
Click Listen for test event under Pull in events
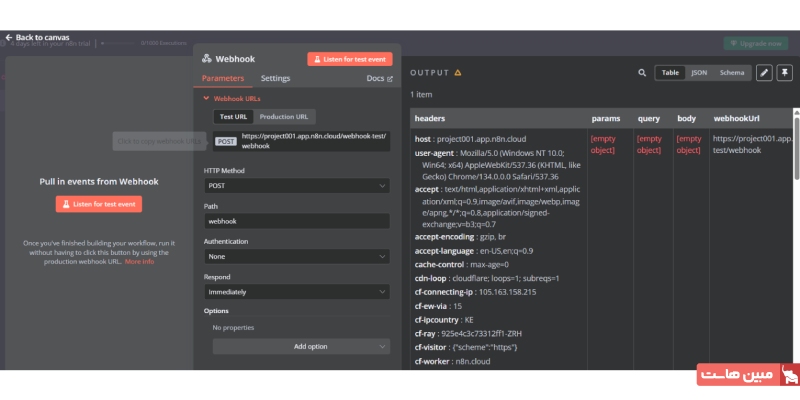(x=99, y=204)
